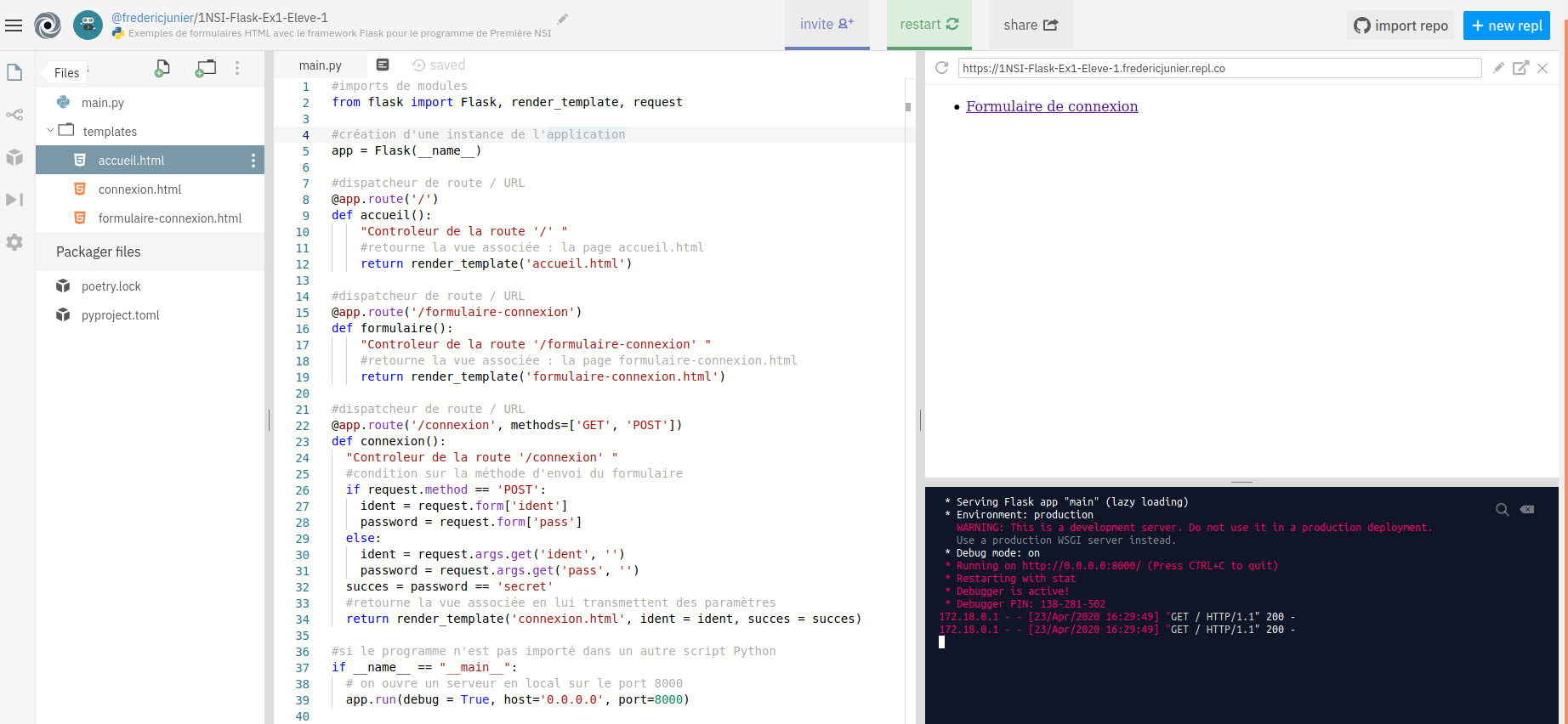
Task: Refresh the web preview
Action: tap(941, 68)
